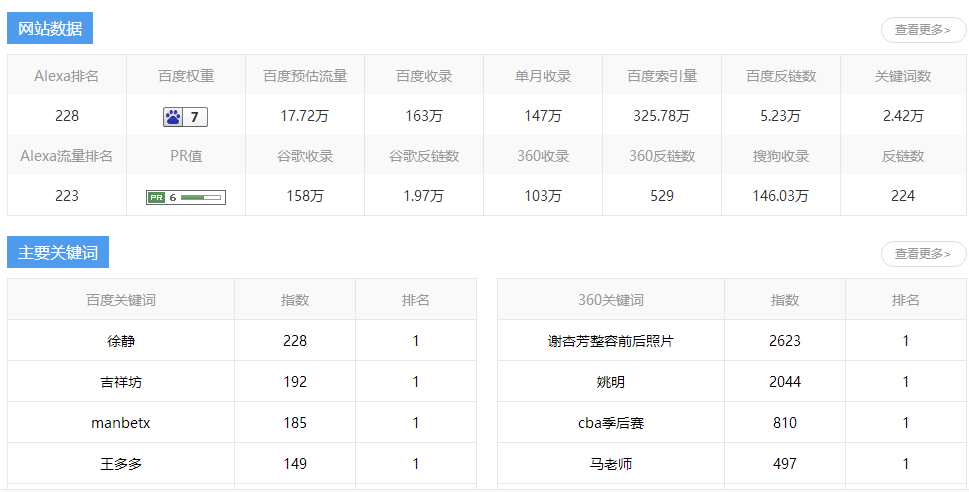Click the 百度关键词 column header
Viewport: 969px width, 492px height.
(121, 300)
